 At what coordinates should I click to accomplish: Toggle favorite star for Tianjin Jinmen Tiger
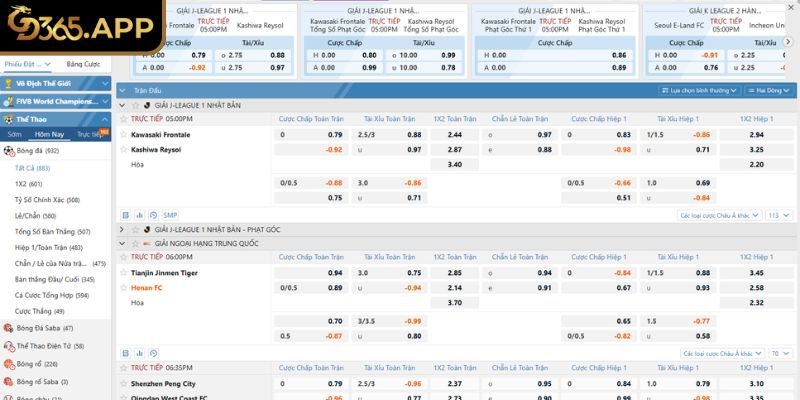pyautogui.click(x=123, y=273)
